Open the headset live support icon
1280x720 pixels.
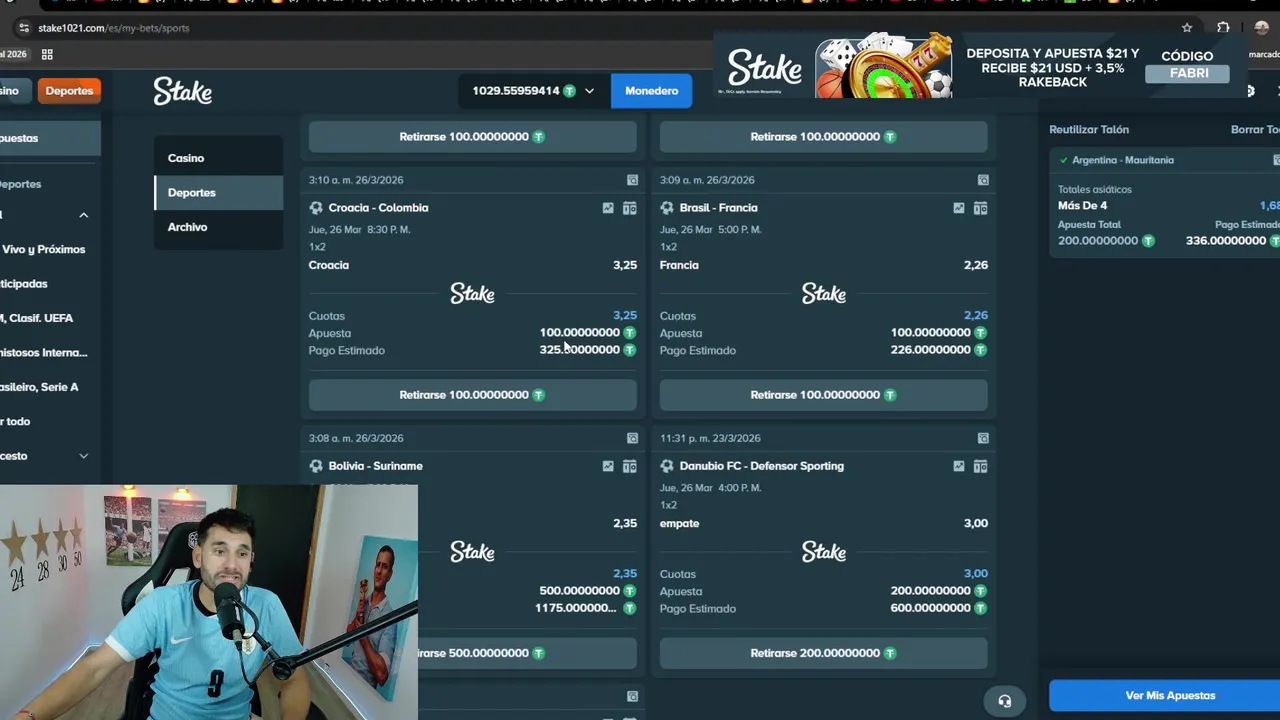tap(1004, 701)
